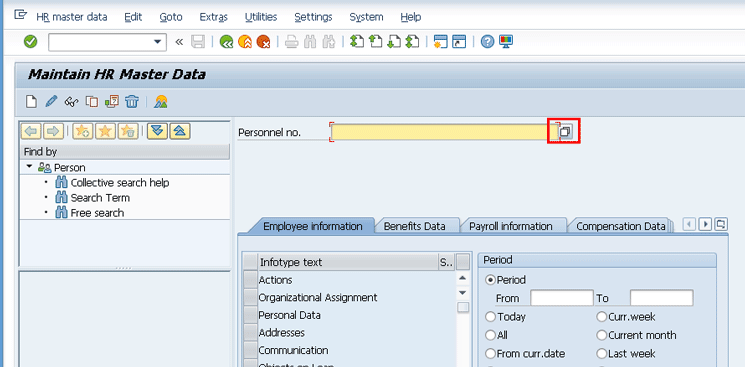Click the tab strip scroll right arrow
Image resolution: width=745 pixels, height=367 pixels.
pyautogui.click(x=706, y=223)
